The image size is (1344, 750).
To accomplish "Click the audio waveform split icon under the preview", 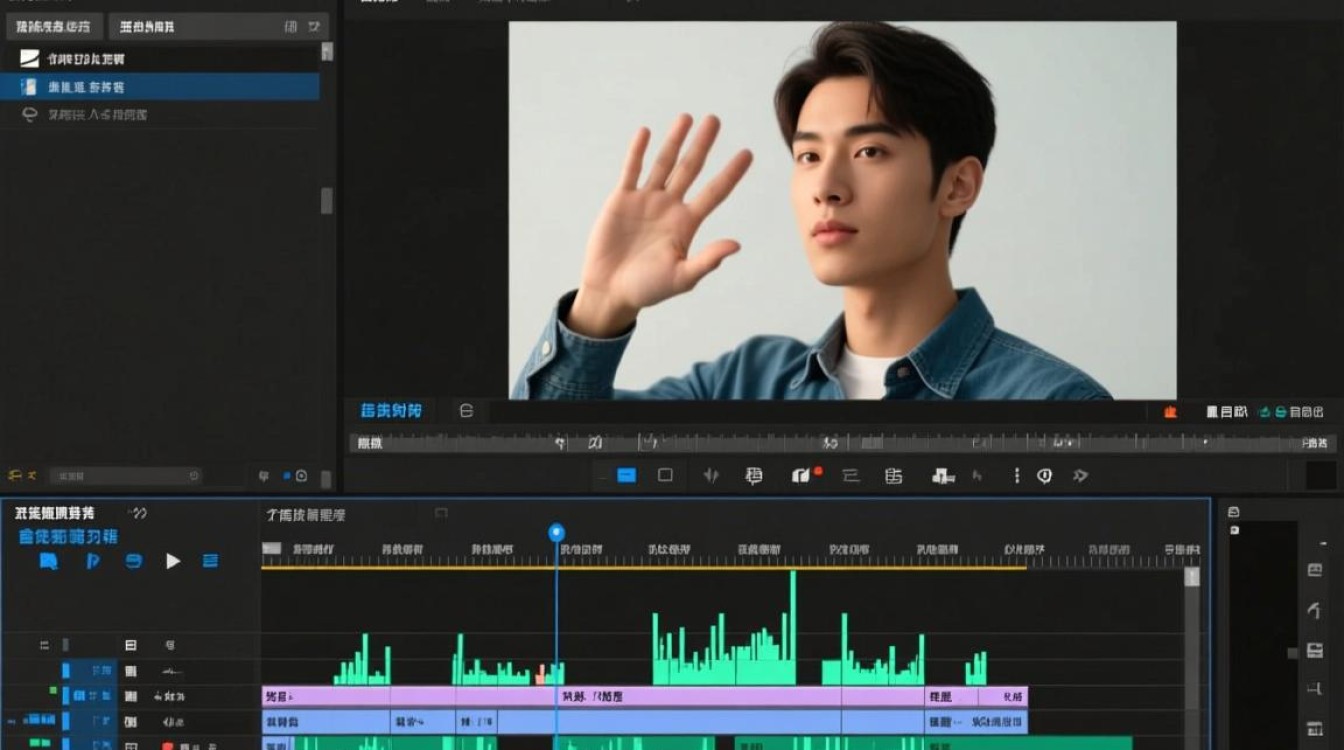I will pos(711,476).
